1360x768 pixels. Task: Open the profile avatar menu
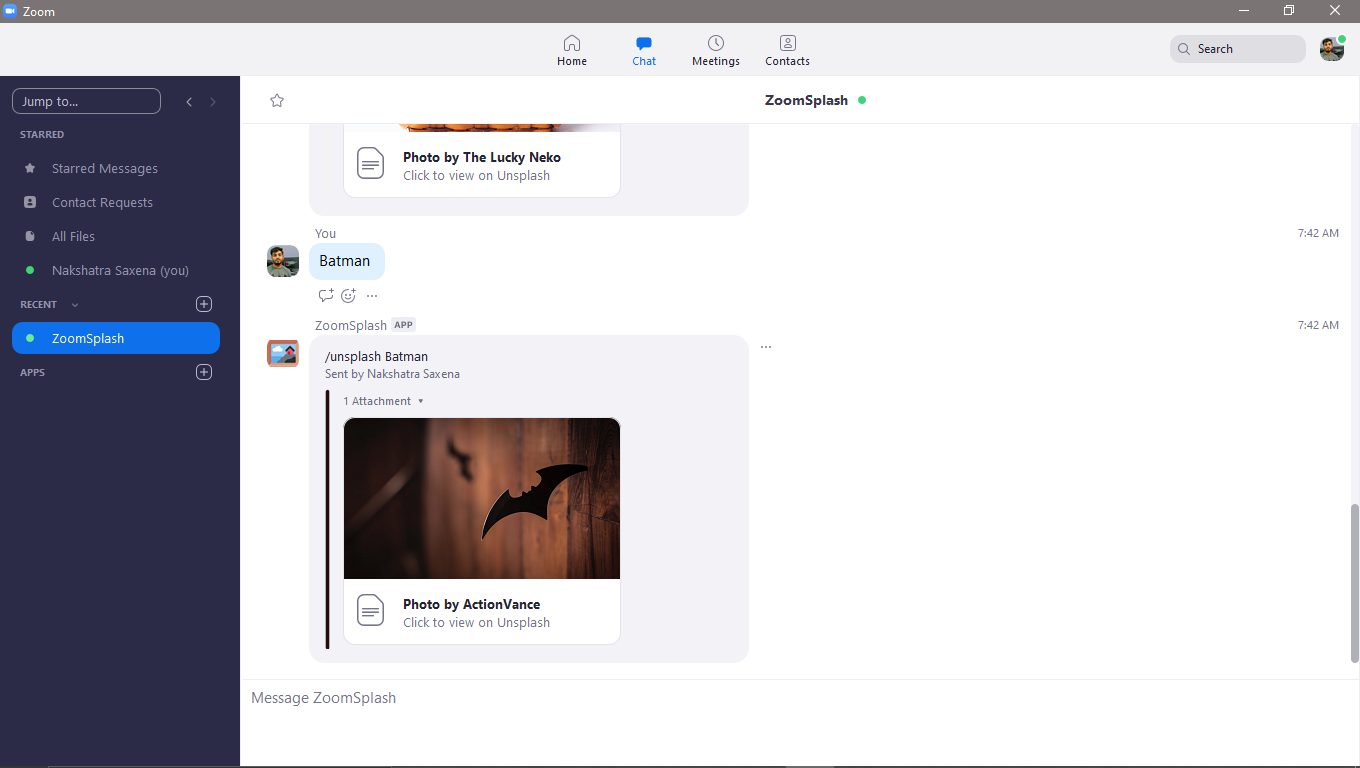click(1331, 49)
